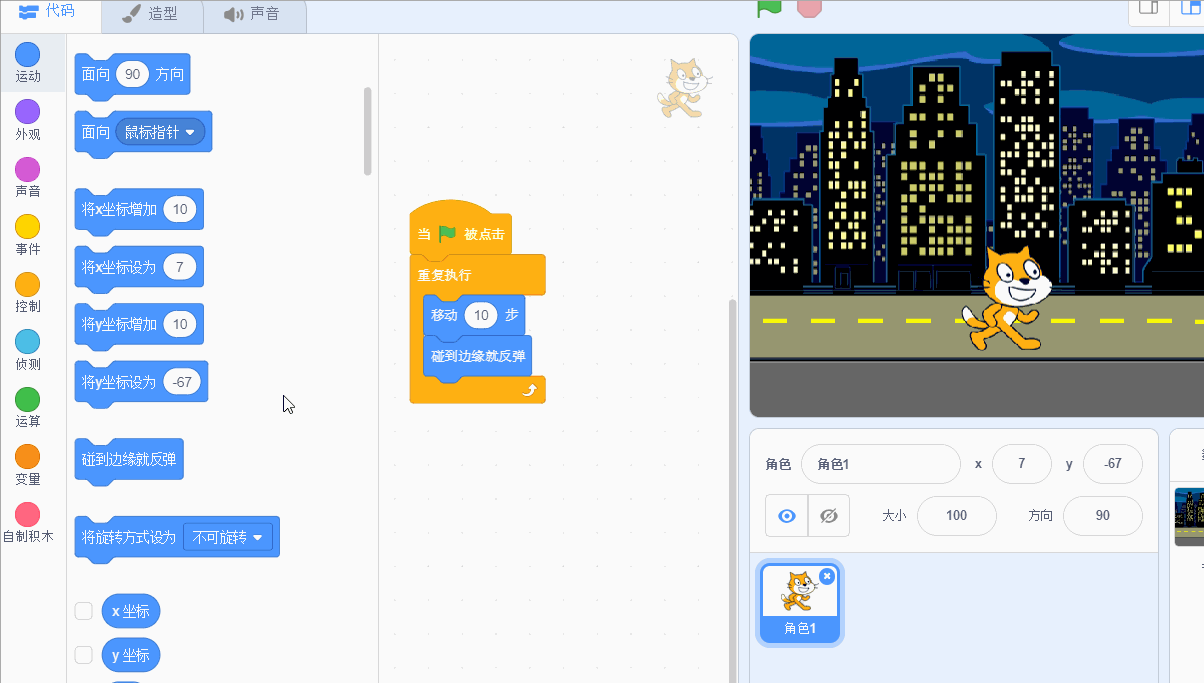Viewport: 1204px width, 683px height.
Task: Select the 角色1 sprite thumbnail
Action: tap(799, 603)
